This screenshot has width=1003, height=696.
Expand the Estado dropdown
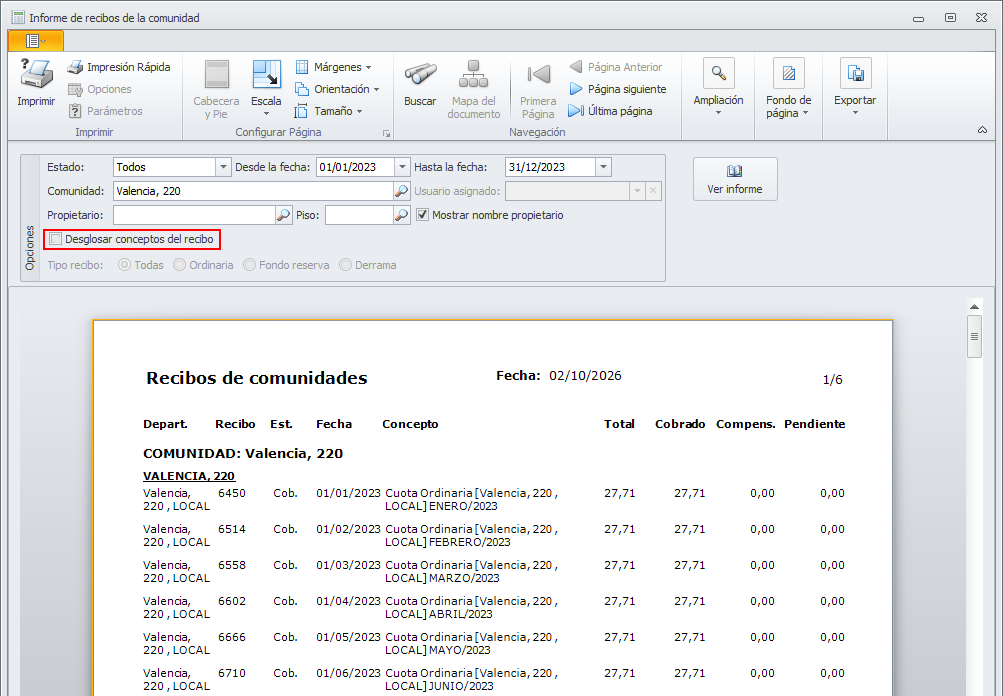[x=223, y=167]
